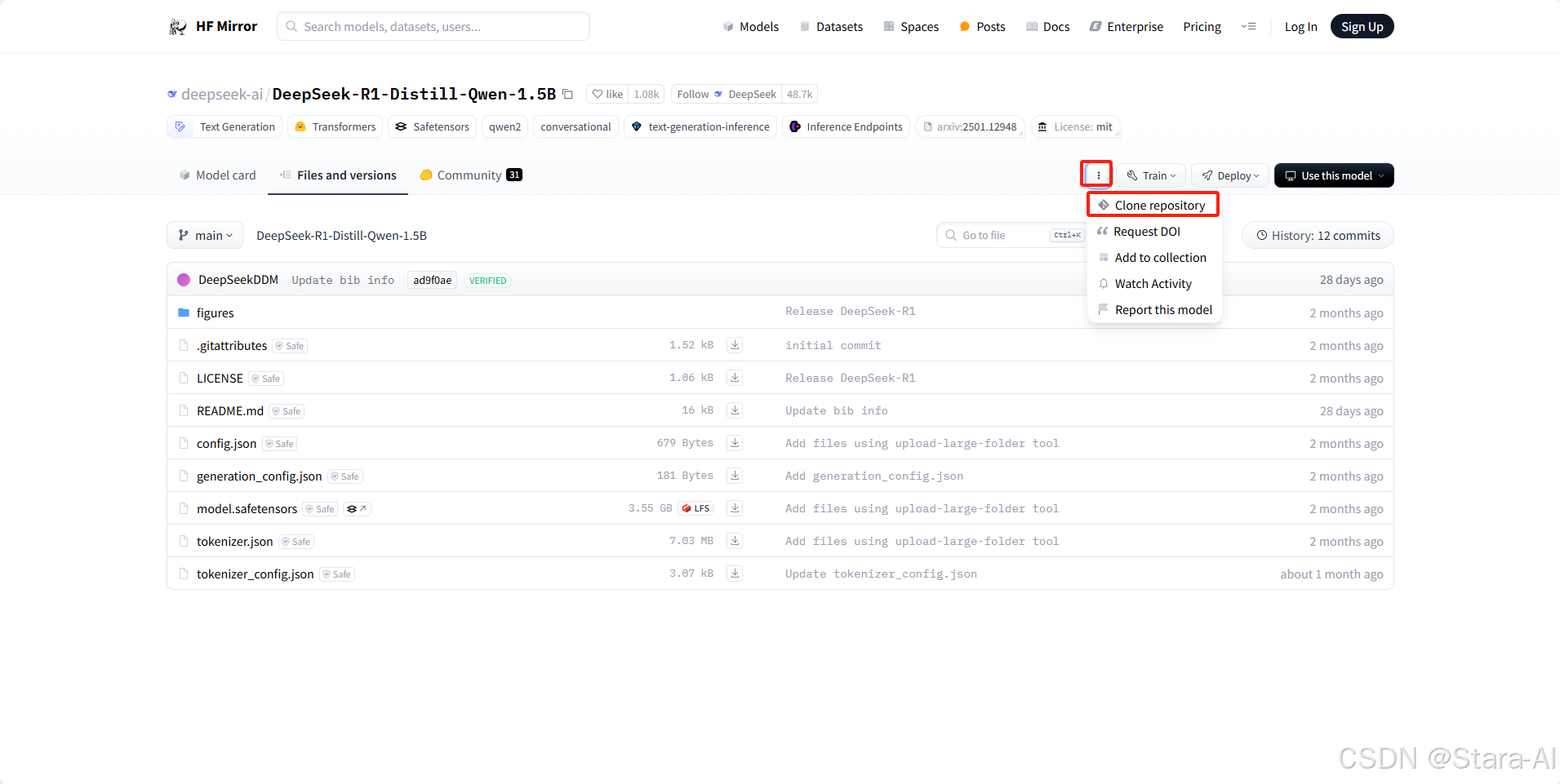This screenshot has height=784, width=1560.
Task: Open the three-dot more options menu
Action: point(1098,175)
